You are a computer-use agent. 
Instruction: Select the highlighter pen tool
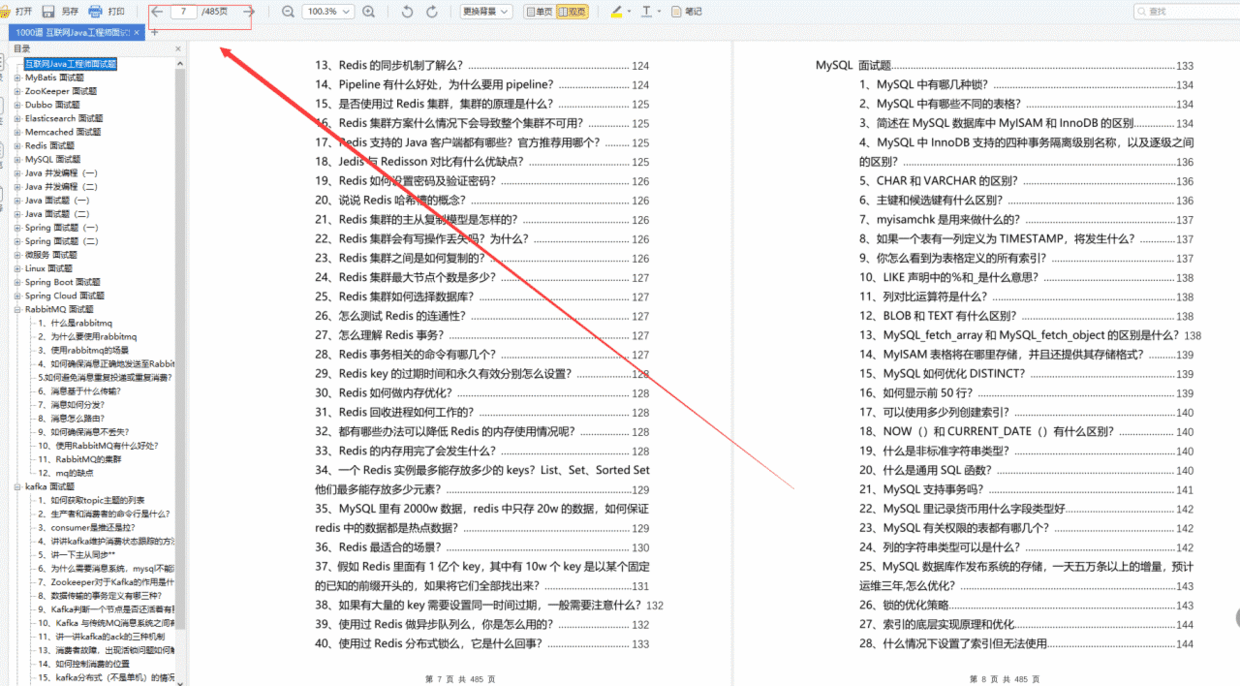coord(616,11)
